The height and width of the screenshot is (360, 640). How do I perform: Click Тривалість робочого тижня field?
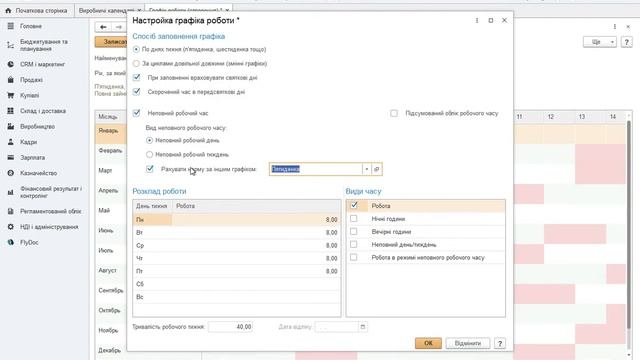click(x=231, y=327)
